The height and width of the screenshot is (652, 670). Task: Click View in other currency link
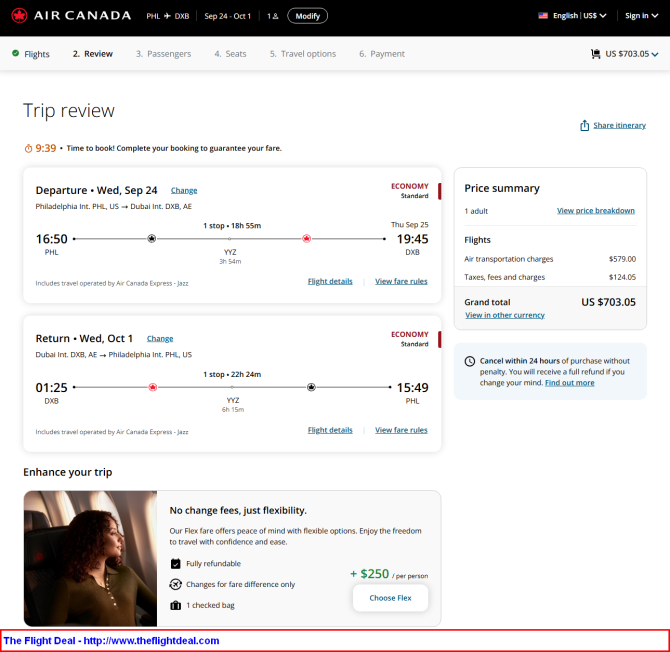[x=505, y=315]
